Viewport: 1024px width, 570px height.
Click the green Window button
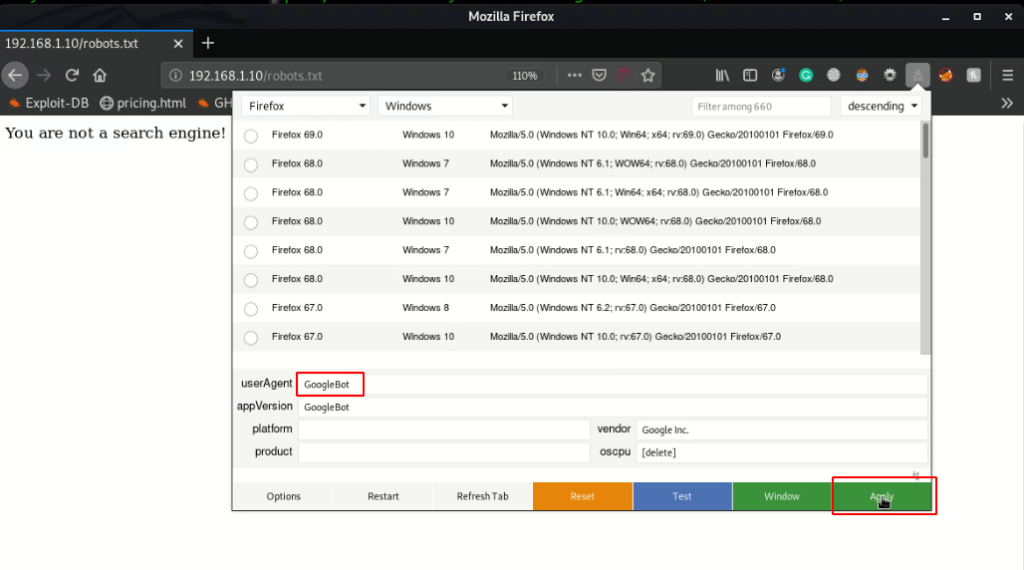(782, 496)
